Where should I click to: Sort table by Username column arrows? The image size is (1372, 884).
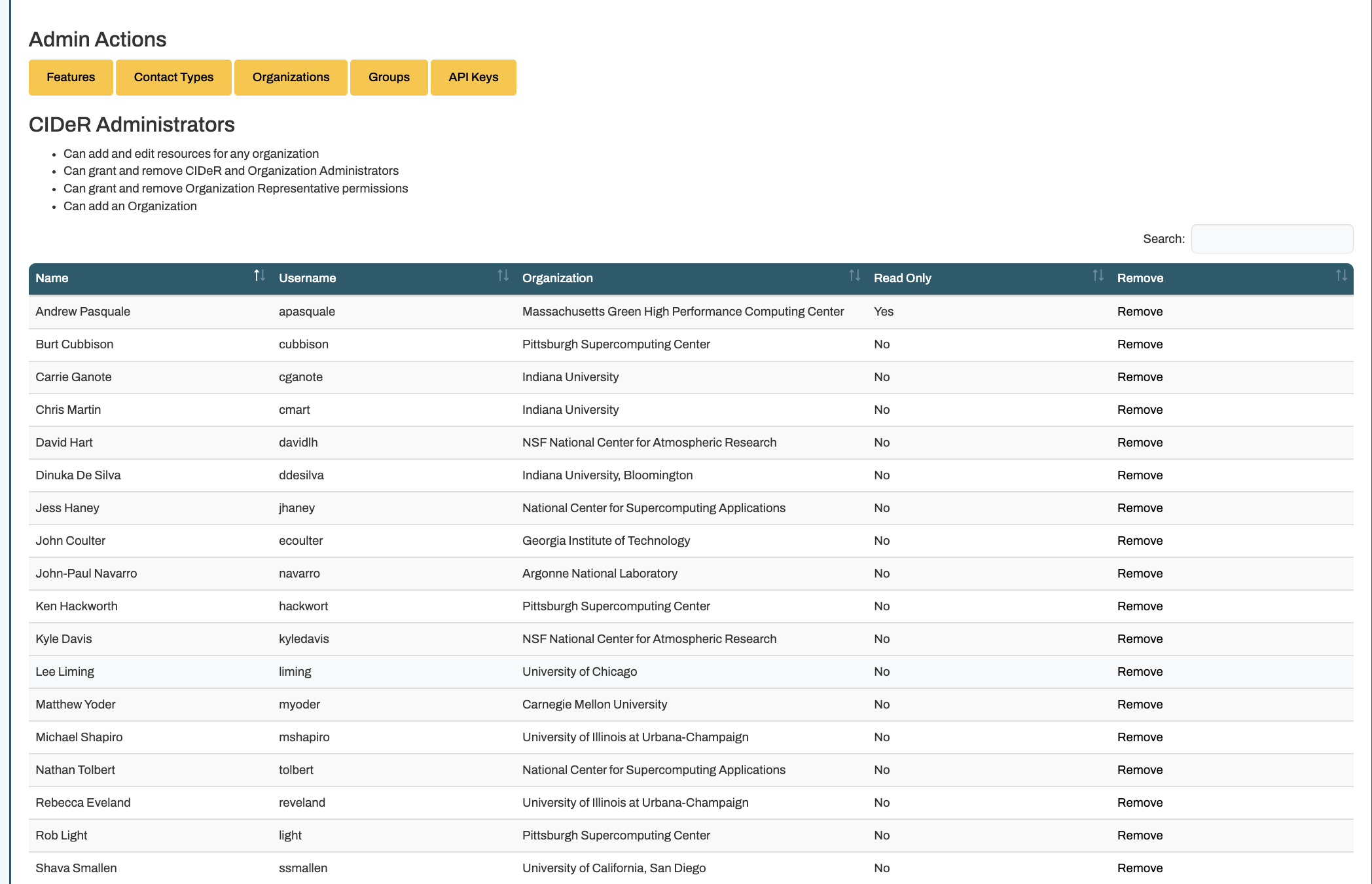point(503,276)
